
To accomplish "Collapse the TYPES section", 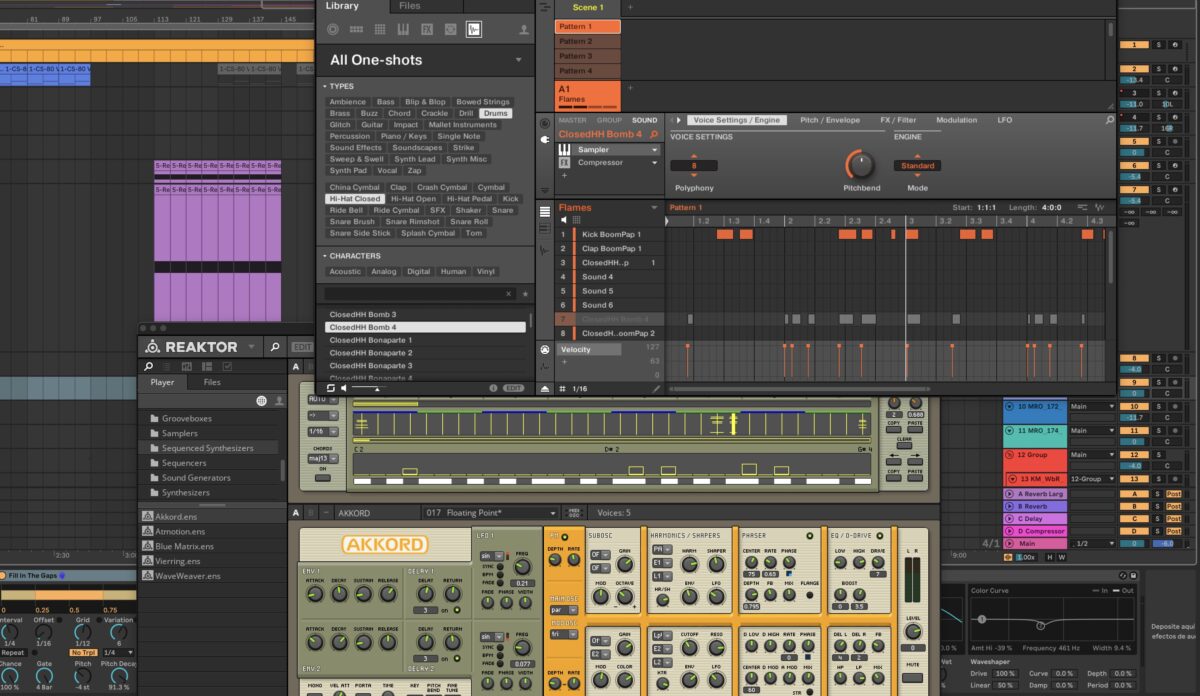I will coord(325,86).
